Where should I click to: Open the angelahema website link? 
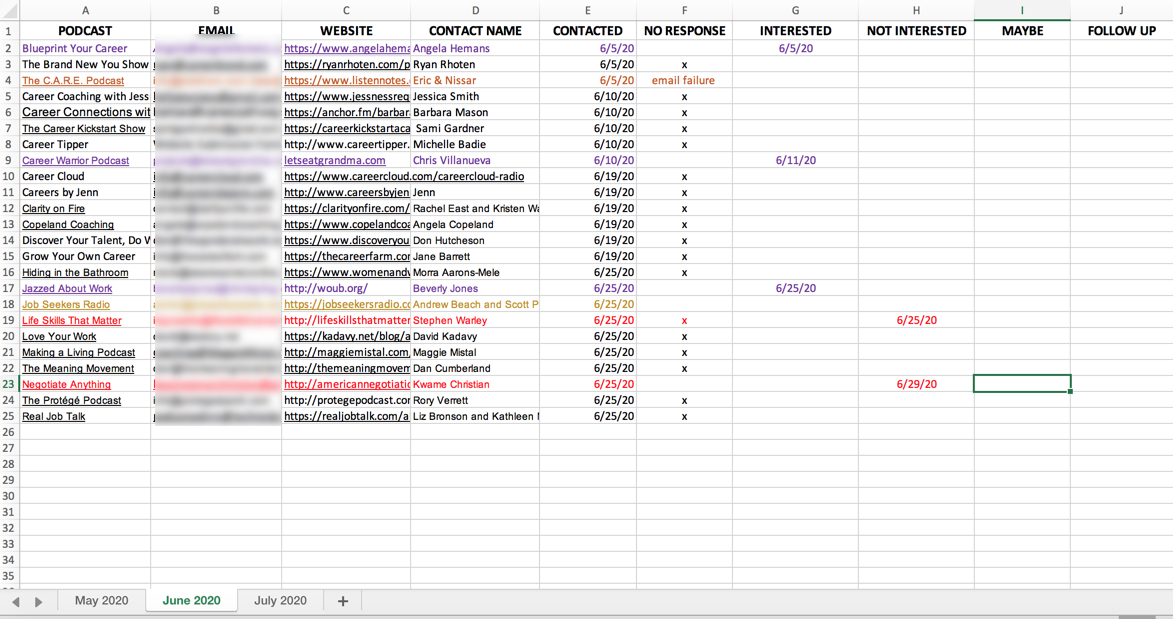347,49
